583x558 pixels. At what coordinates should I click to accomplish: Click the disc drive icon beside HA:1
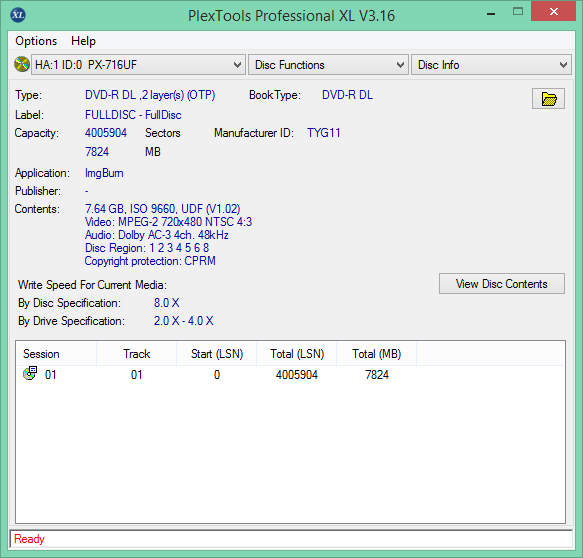click(22, 64)
